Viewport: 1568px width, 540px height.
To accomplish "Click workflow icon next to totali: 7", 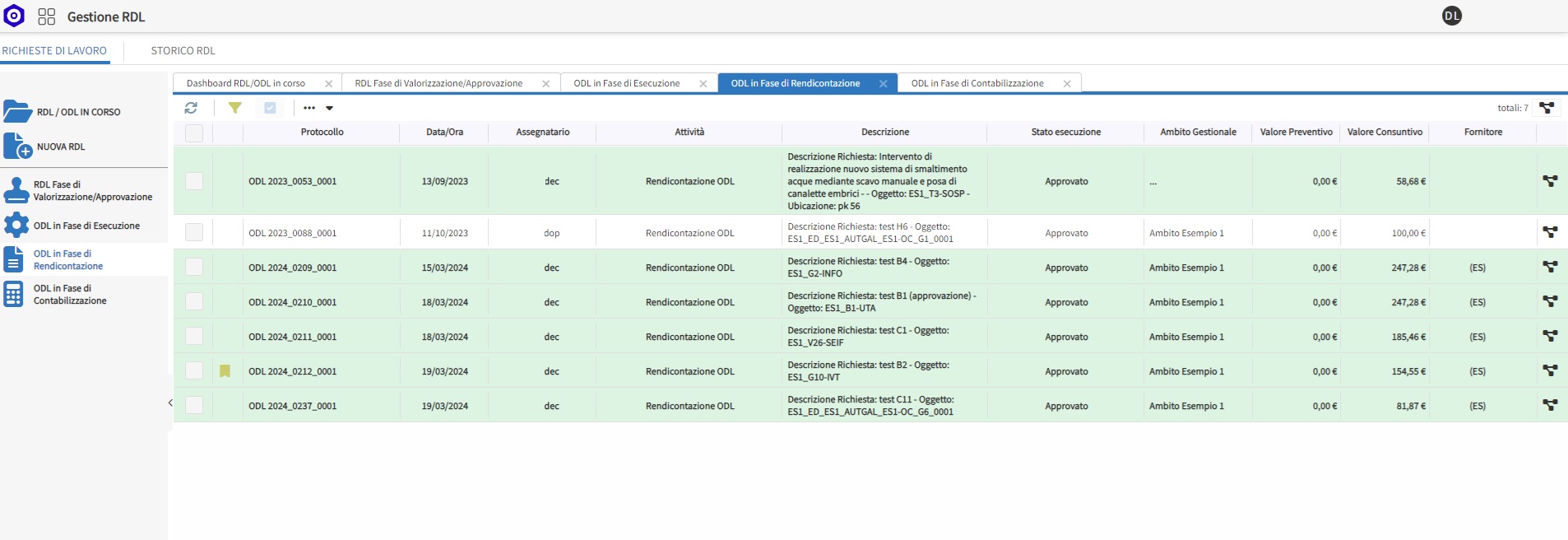I will pos(1547,108).
